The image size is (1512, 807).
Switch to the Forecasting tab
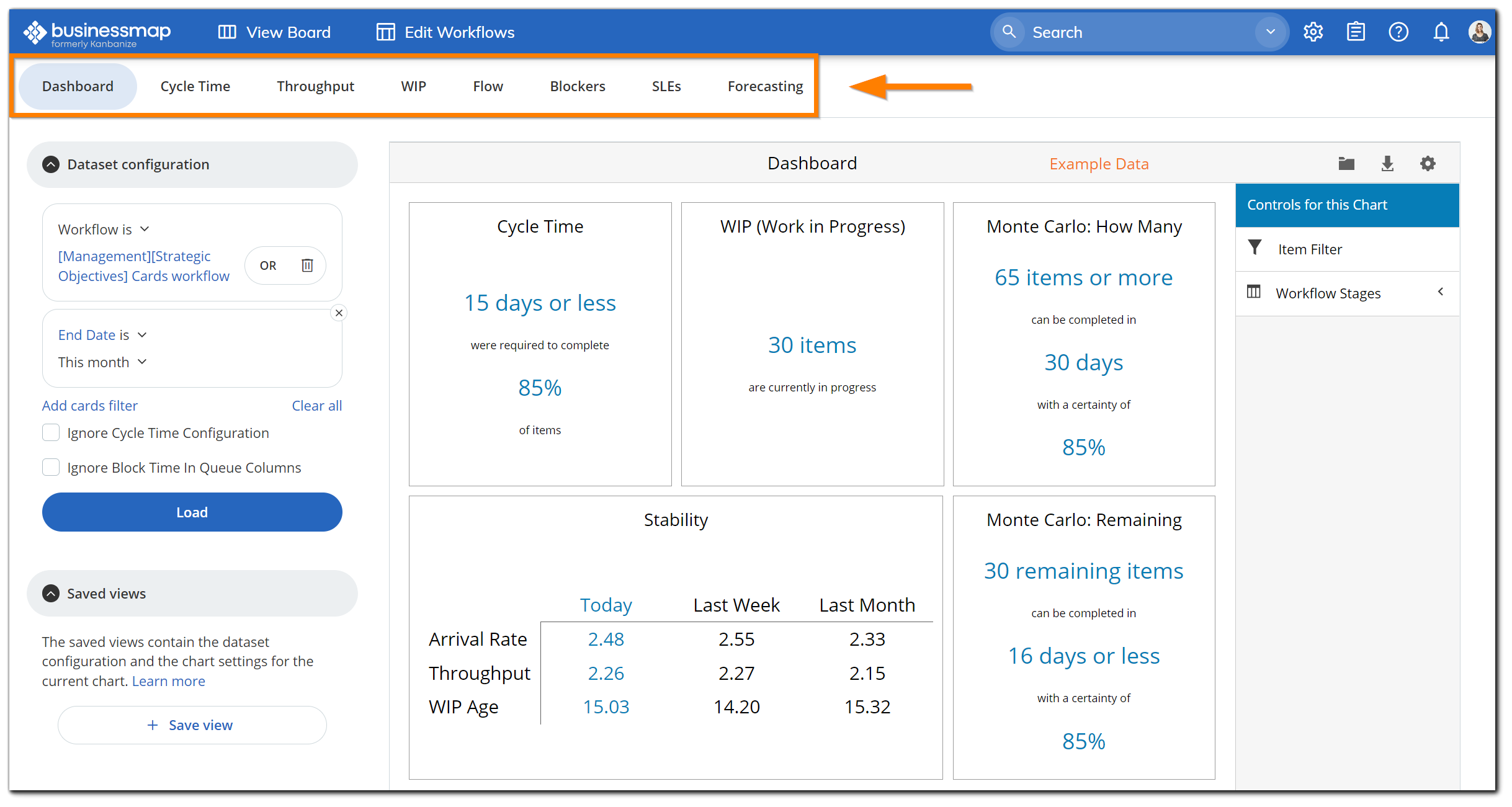click(765, 86)
